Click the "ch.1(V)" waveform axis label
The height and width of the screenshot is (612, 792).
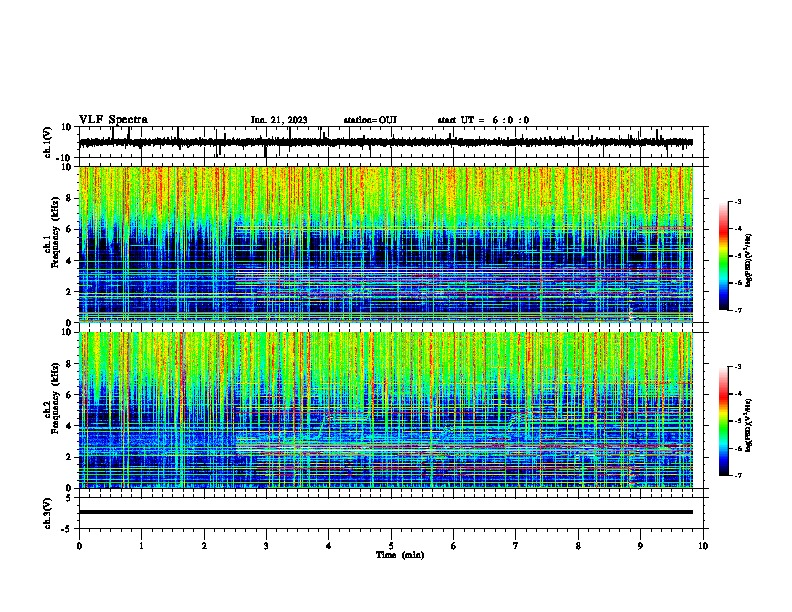click(47, 142)
